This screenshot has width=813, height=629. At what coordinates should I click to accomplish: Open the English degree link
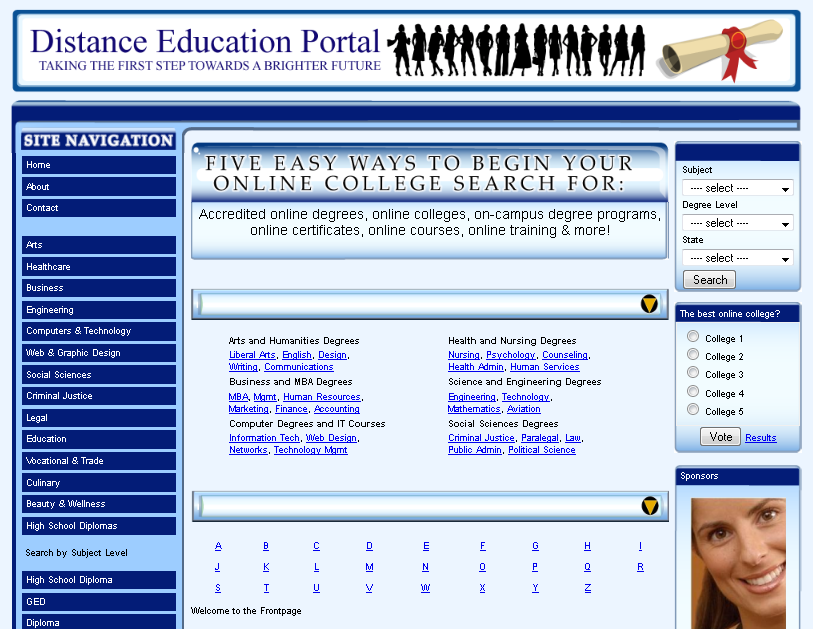tap(297, 355)
